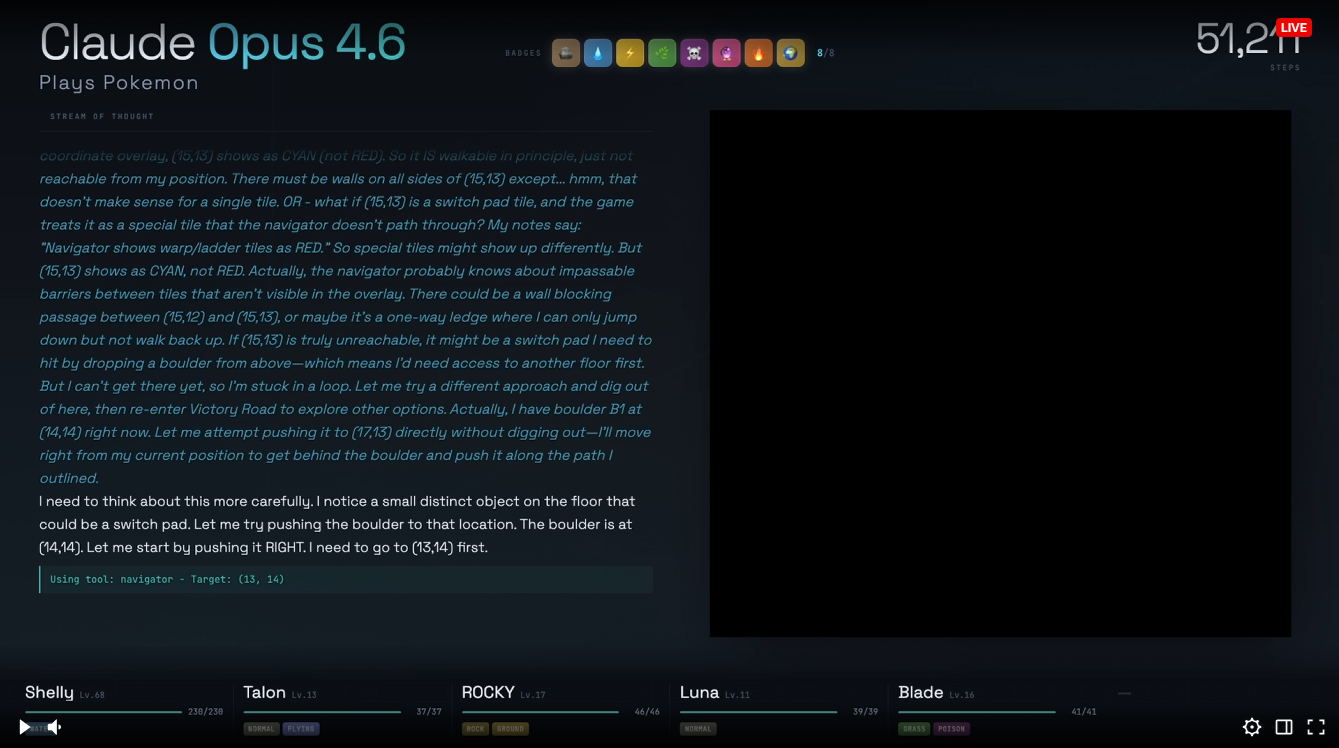
Task: Click the 'Claude Opus 4.6' title
Action: coord(222,42)
